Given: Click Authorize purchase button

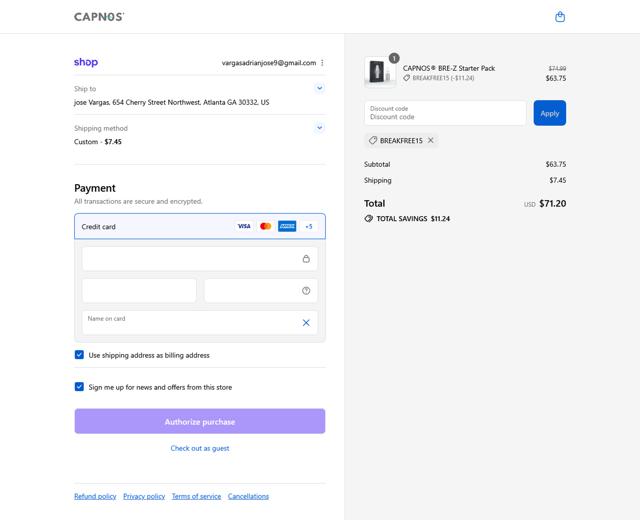Looking at the screenshot, I should point(200,421).
